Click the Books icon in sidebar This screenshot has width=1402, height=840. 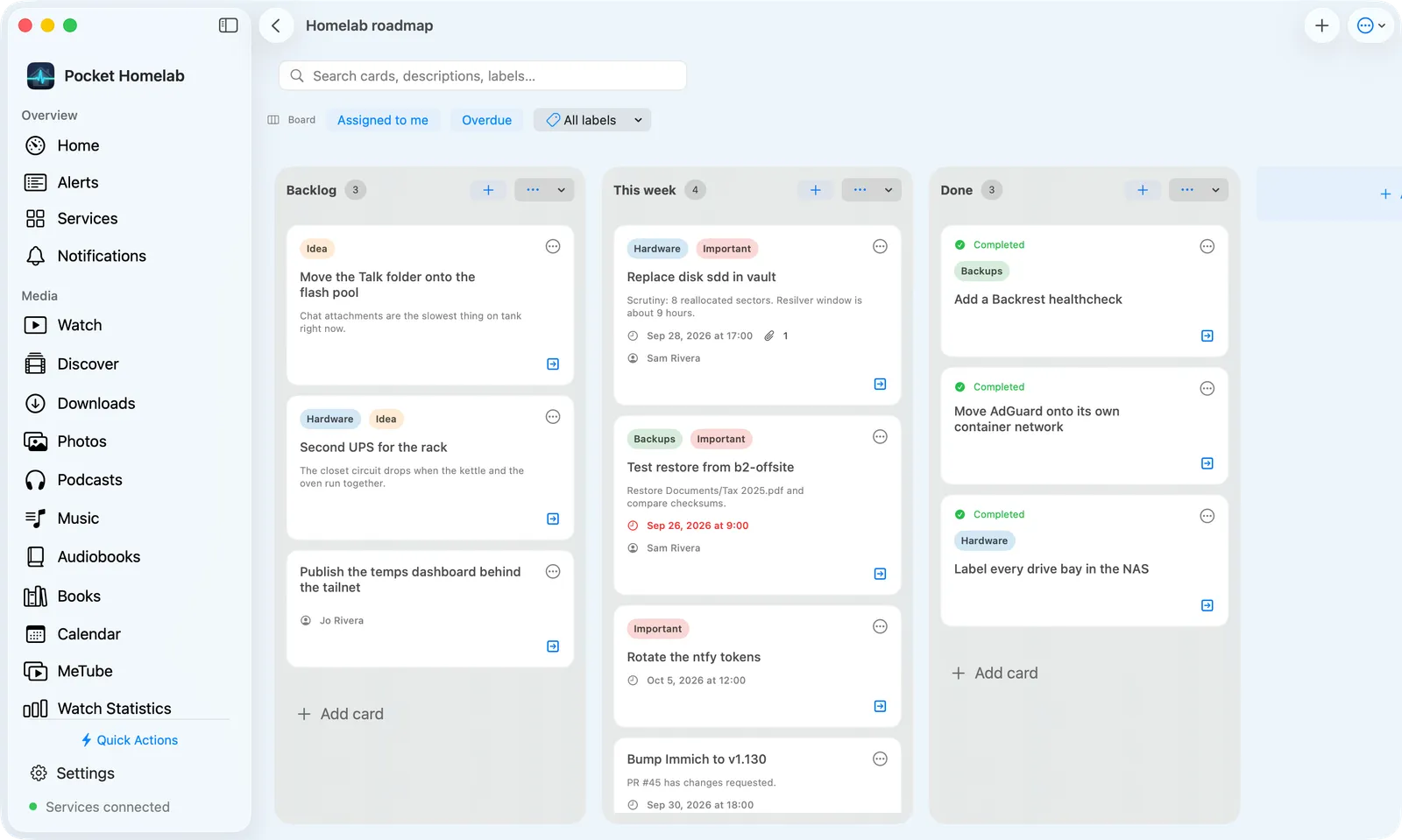[35, 596]
